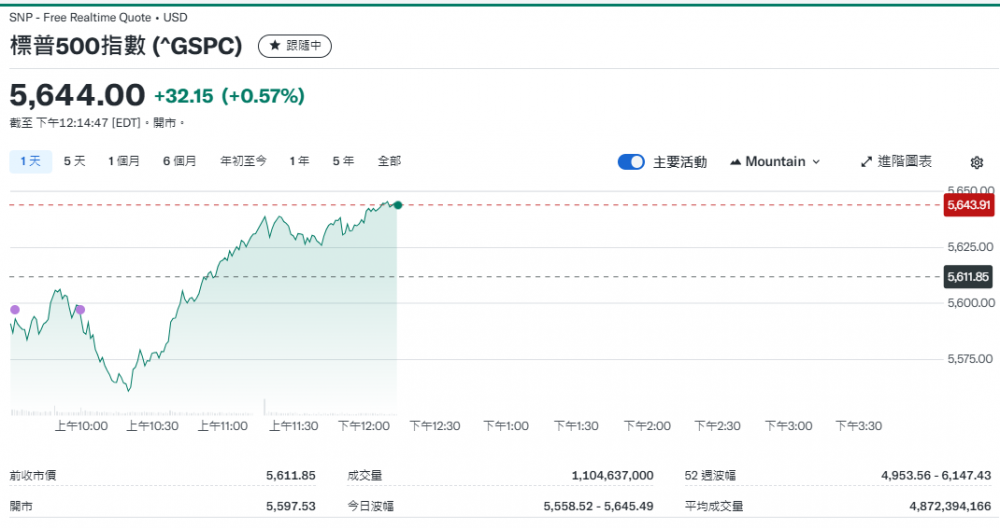Screen dimensions: 1000x528
Task: Select the 5年 range
Action: click(343, 161)
